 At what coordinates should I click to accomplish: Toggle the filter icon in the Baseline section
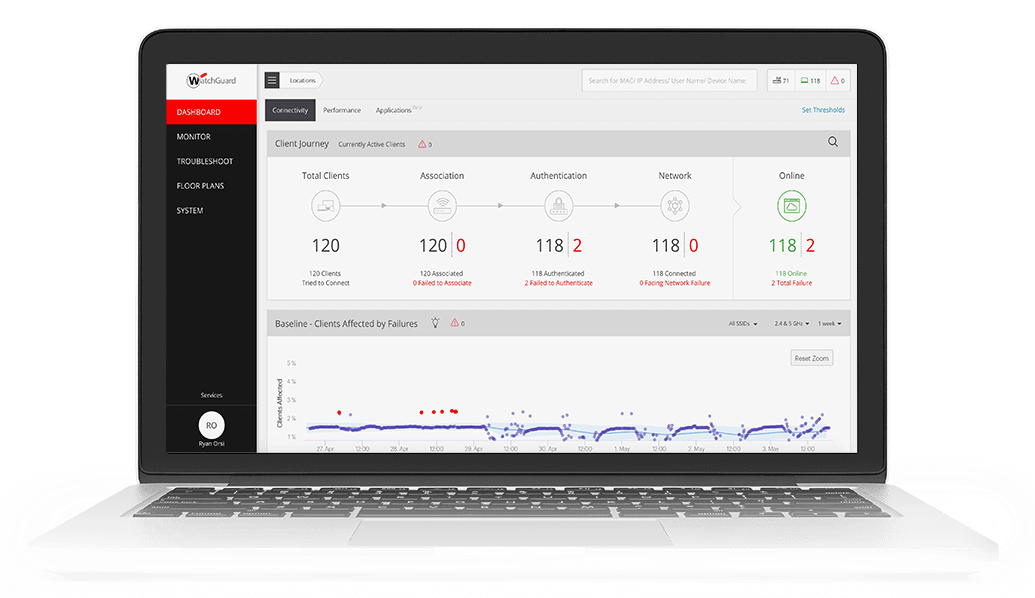pos(435,322)
